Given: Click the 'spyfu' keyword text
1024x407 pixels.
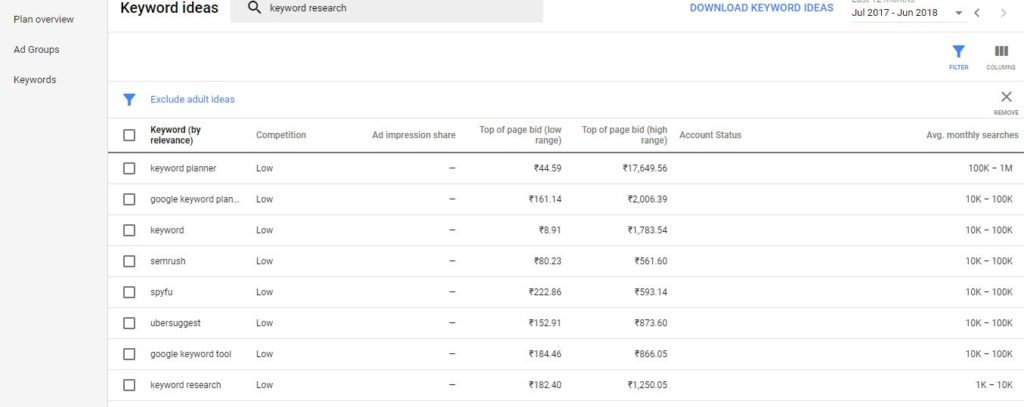Looking at the screenshot, I should pos(161,292).
